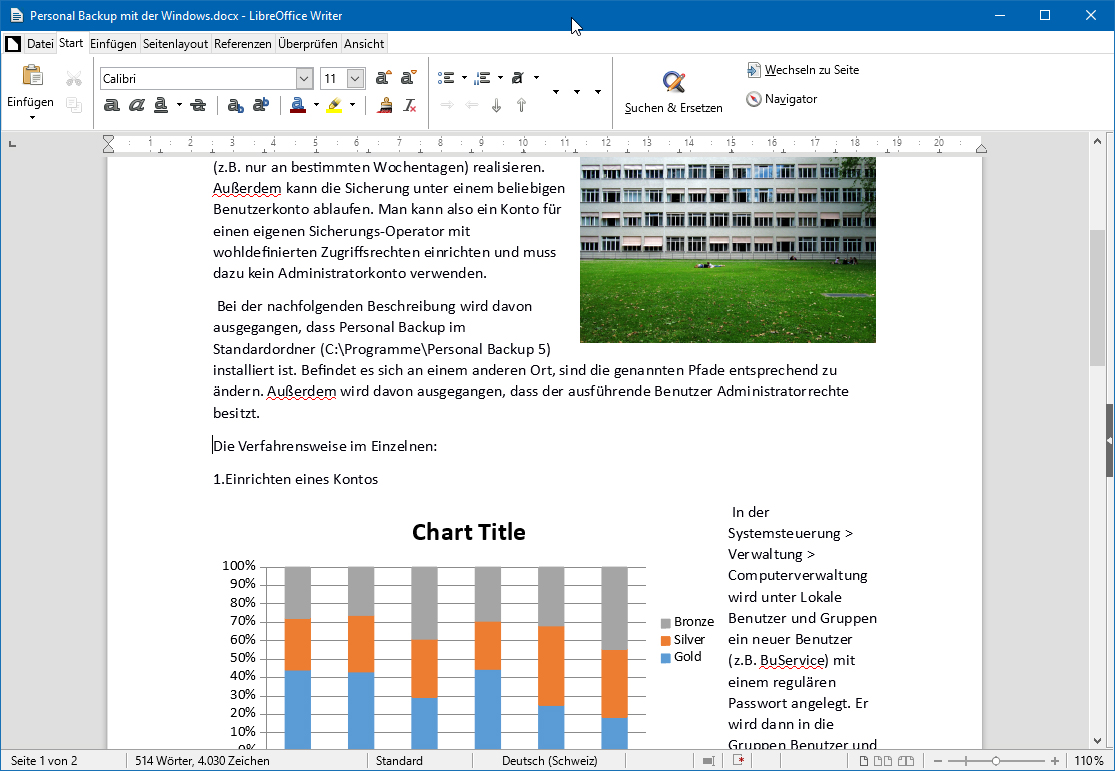The width and height of the screenshot is (1115, 771).
Task: Click the zoom out minus button
Action: [938, 760]
